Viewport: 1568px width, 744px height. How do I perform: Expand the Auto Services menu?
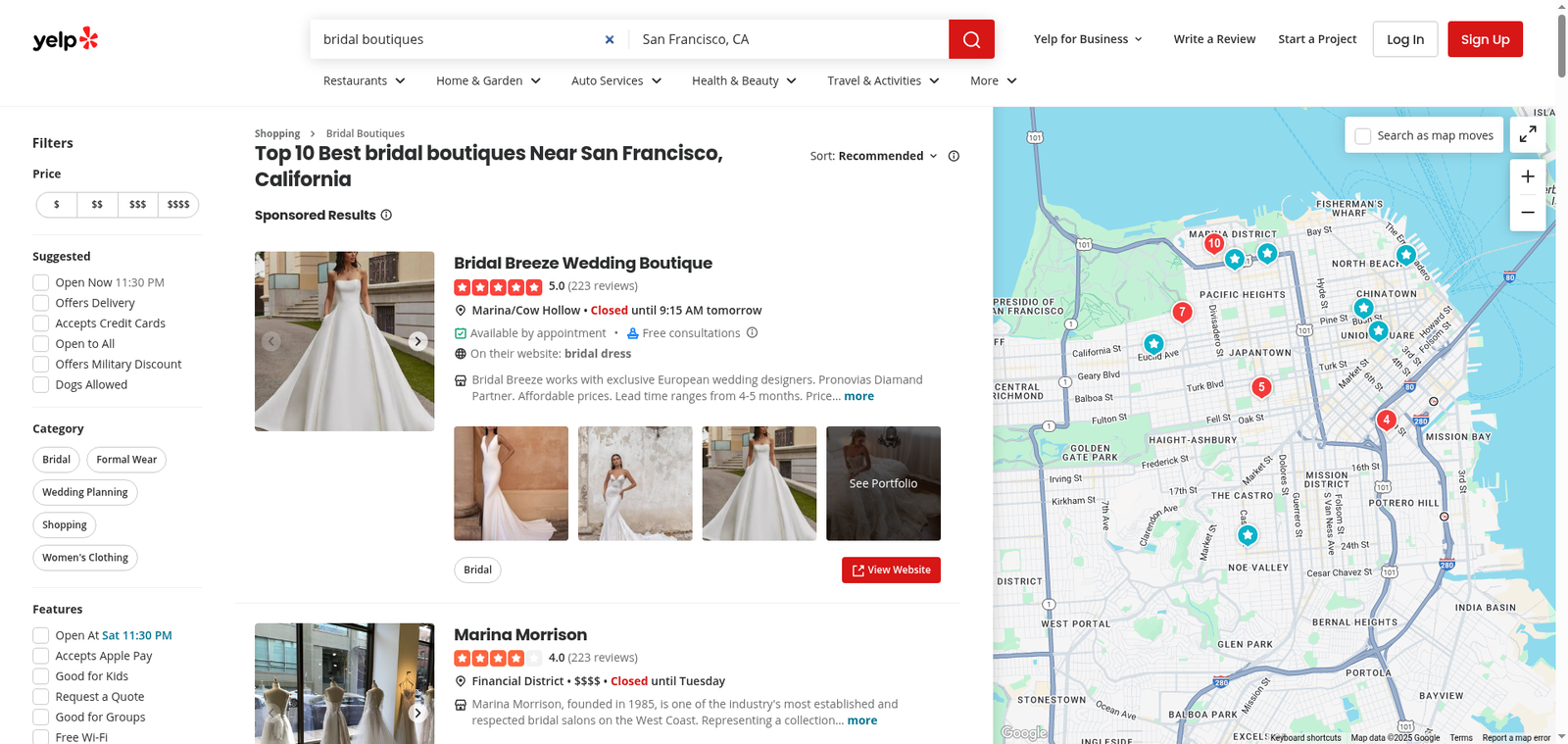click(x=616, y=80)
